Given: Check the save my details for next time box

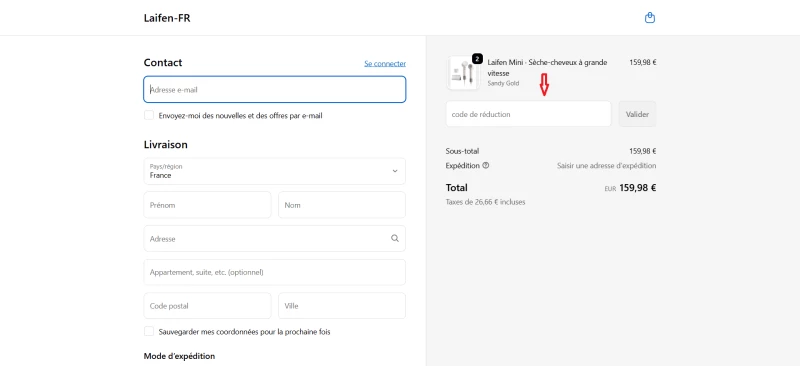Looking at the screenshot, I should (x=149, y=331).
